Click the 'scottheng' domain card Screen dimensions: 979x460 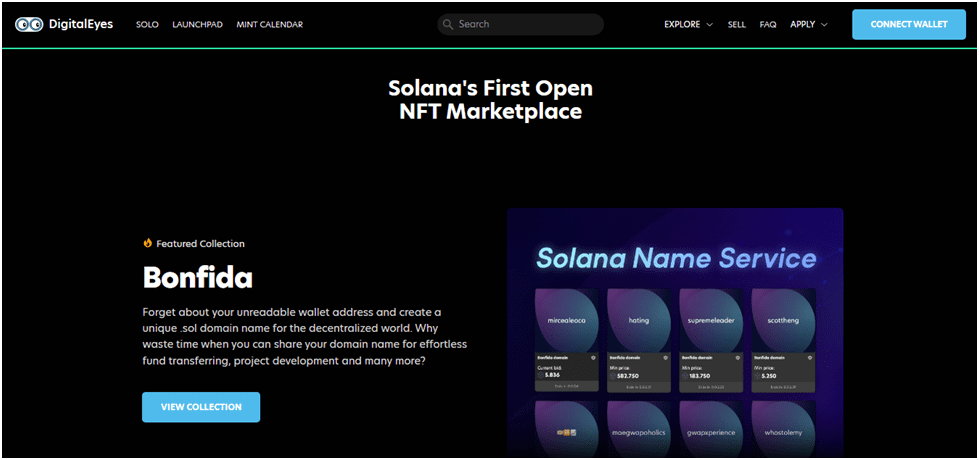click(784, 340)
